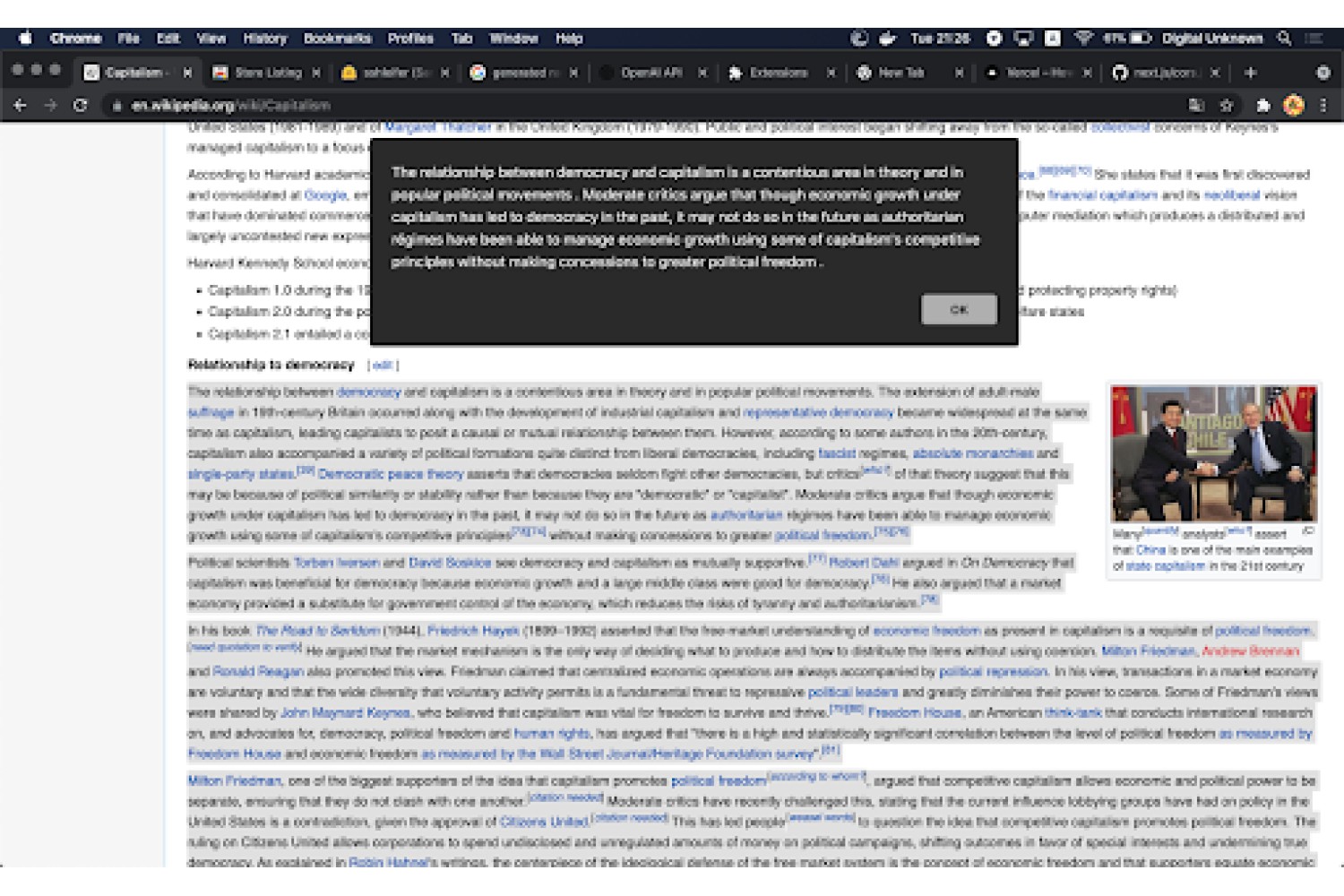Image resolution: width=1344 pixels, height=896 pixels.
Task: Open the display mirroring menu bar icon
Action: (1023, 38)
